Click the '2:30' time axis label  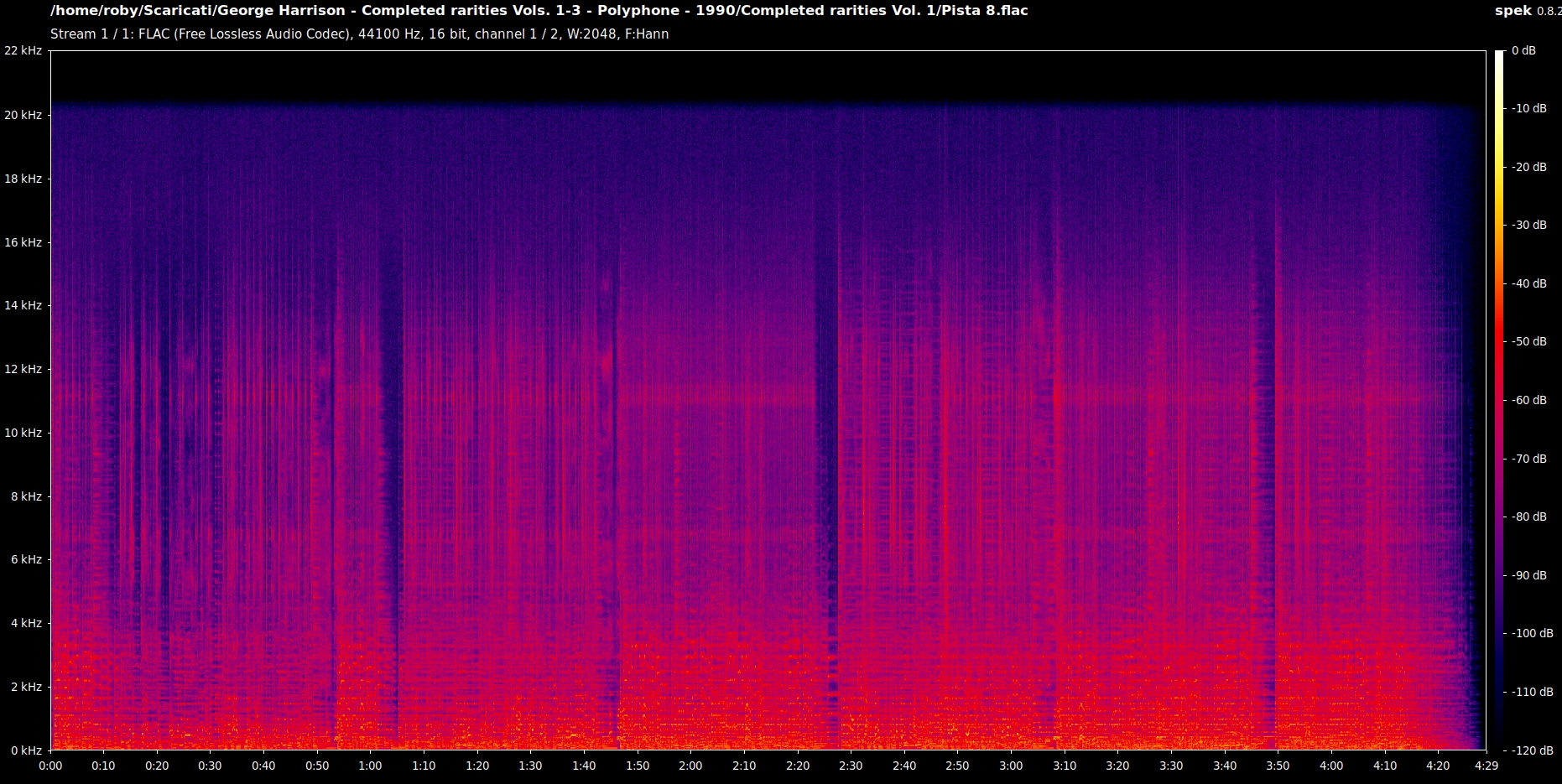pyautogui.click(x=851, y=766)
